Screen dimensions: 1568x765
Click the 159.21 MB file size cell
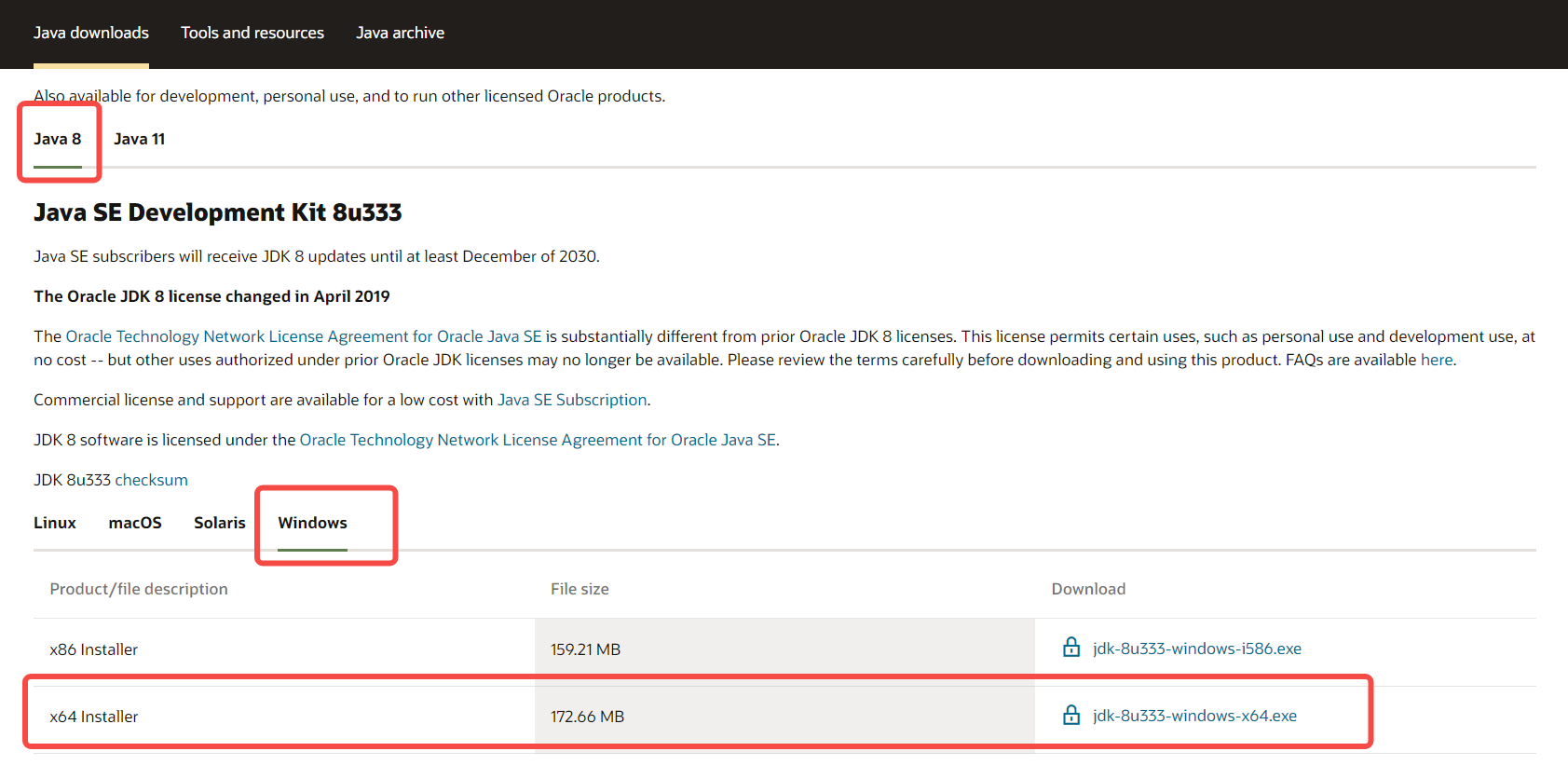tap(585, 649)
